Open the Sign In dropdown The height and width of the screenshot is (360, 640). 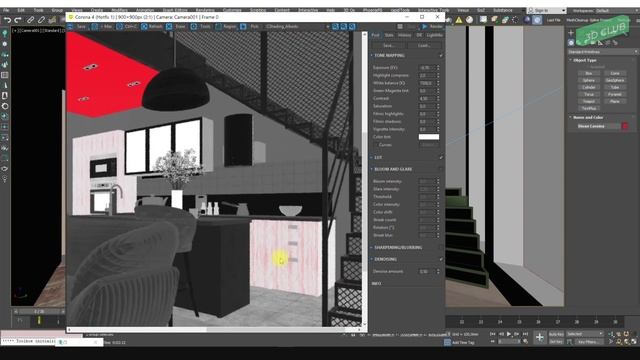pos(546,10)
